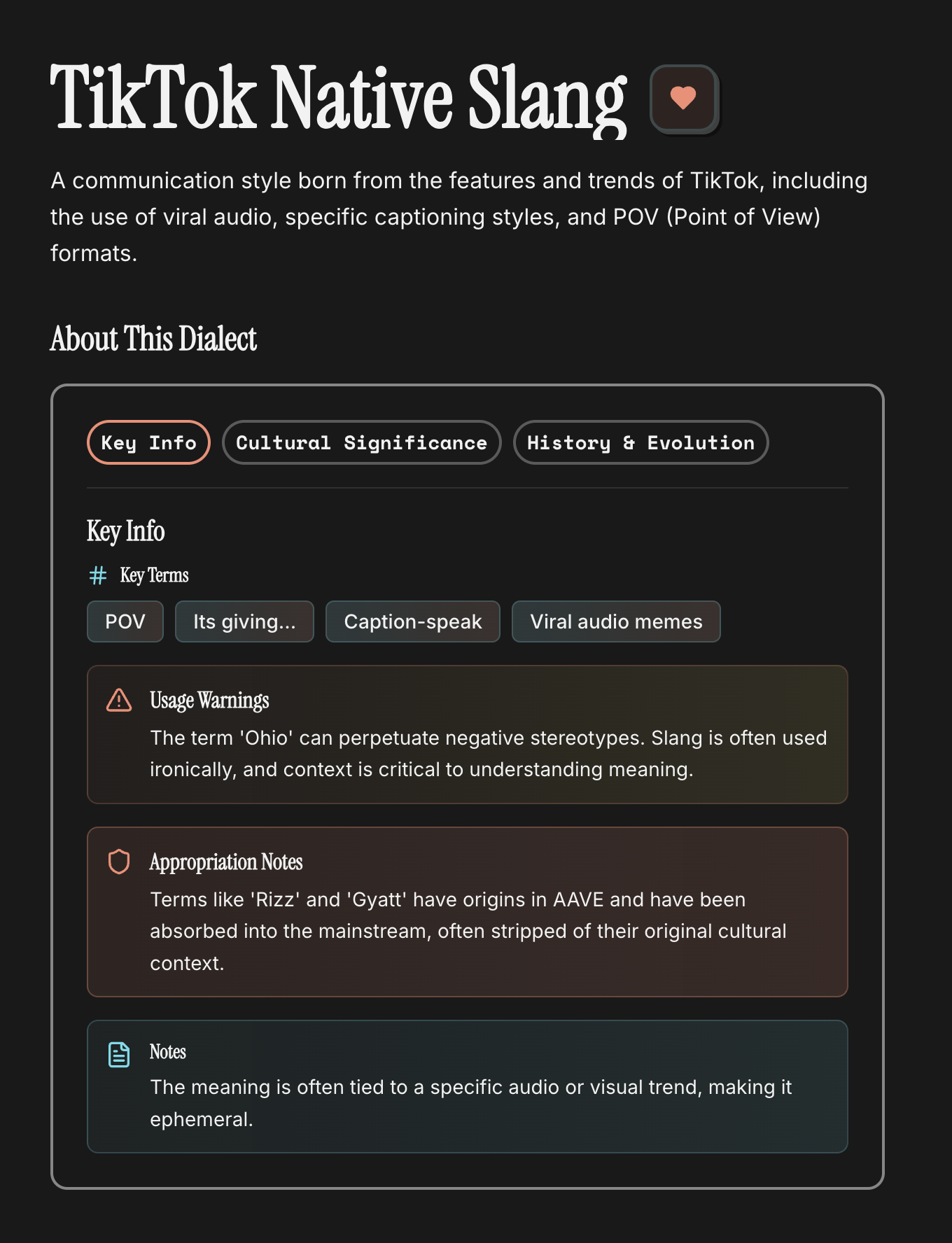Viewport: 952px width, 1243px height.
Task: Click the hash icon beside Key Terms
Action: 98,575
